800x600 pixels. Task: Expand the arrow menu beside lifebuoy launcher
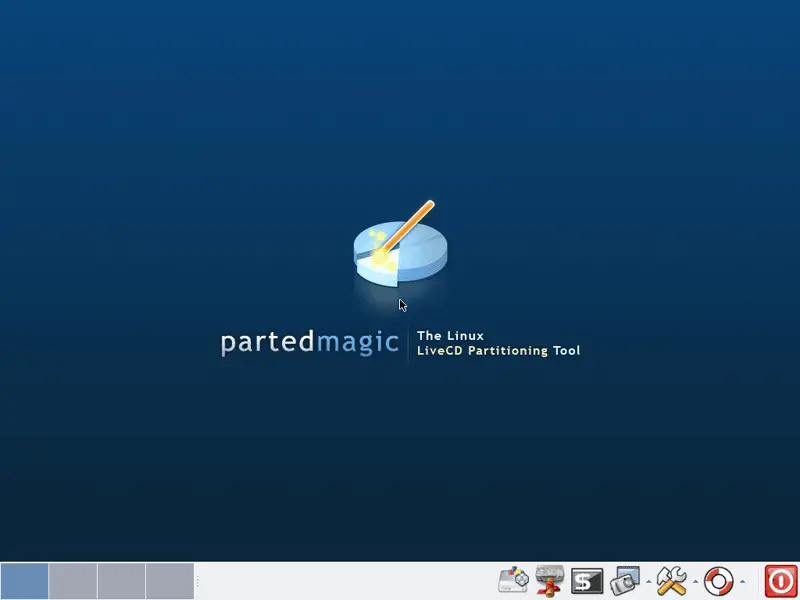(x=742, y=582)
